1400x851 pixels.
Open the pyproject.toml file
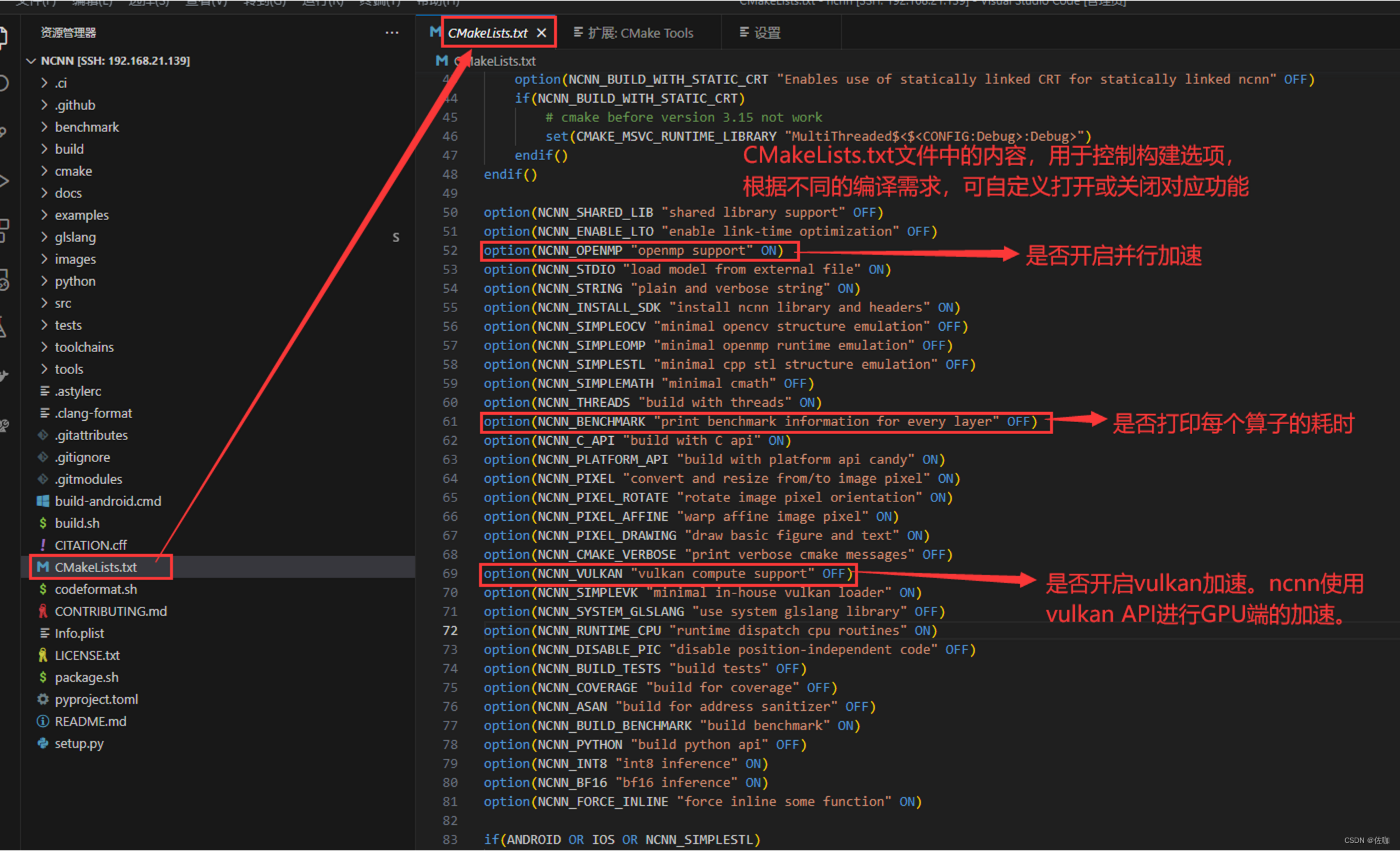[x=96, y=699]
